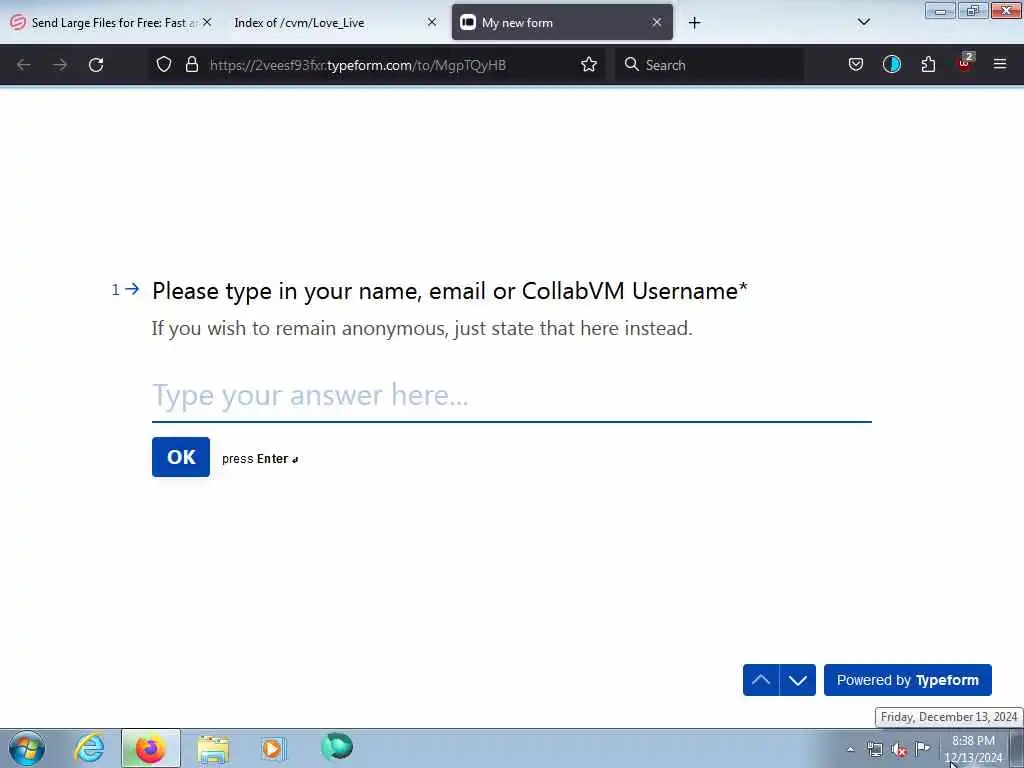Restore down the Firefox window
The width and height of the screenshot is (1024, 768).
(973, 10)
